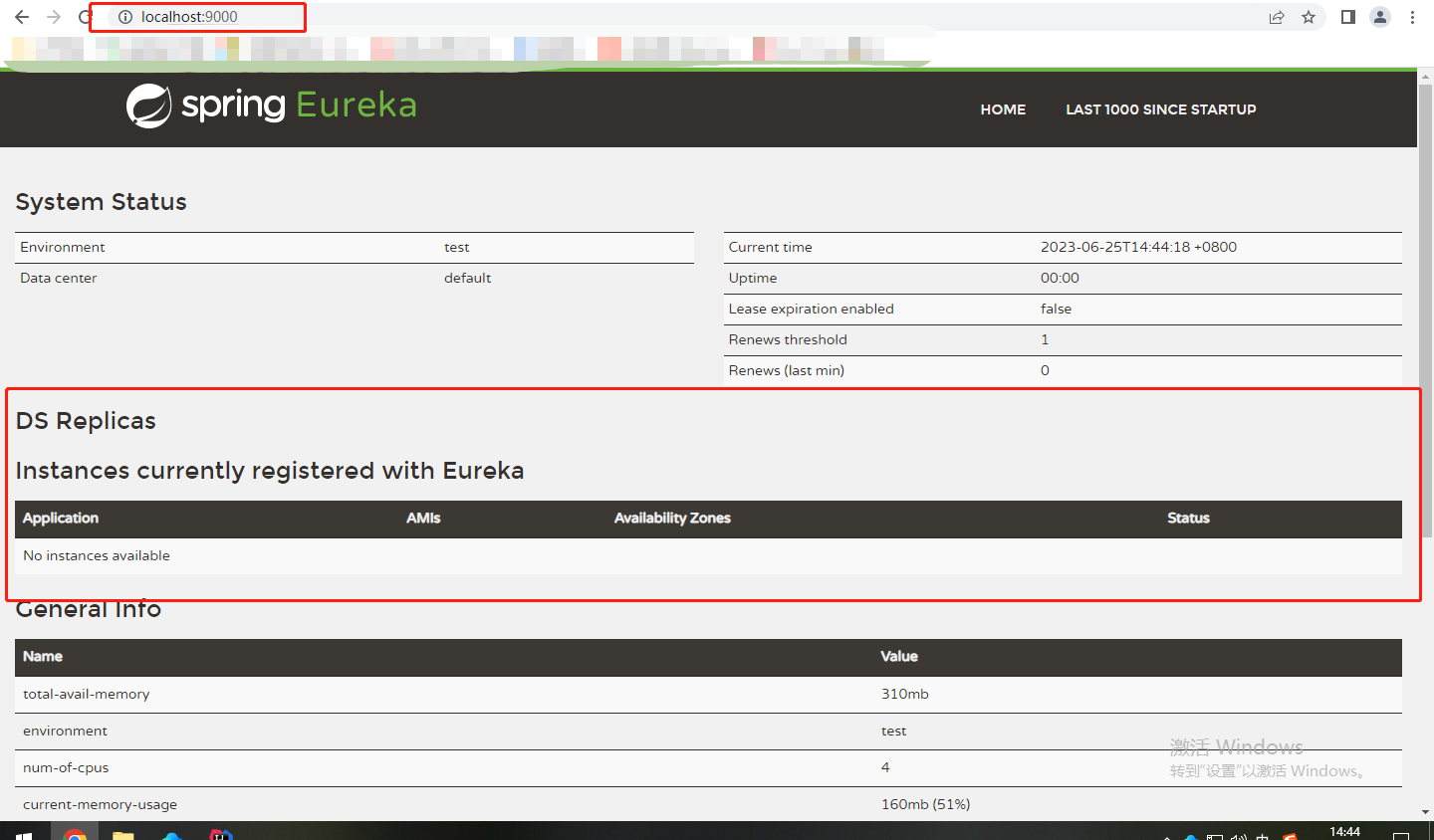Click the Data center label
This screenshot has width=1434, height=840.
point(58,278)
